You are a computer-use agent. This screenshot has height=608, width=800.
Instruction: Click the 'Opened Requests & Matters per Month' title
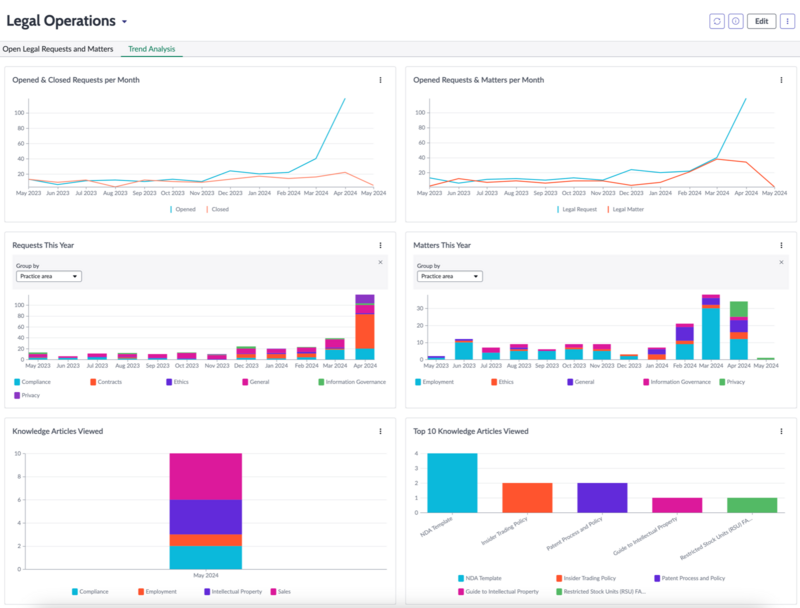(x=479, y=80)
